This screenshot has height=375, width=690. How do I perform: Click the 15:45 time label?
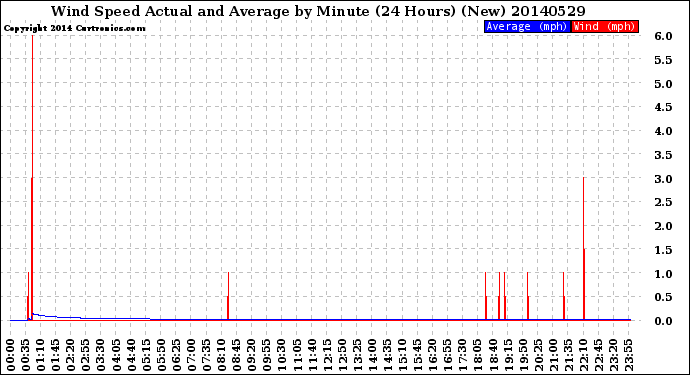coord(418,355)
